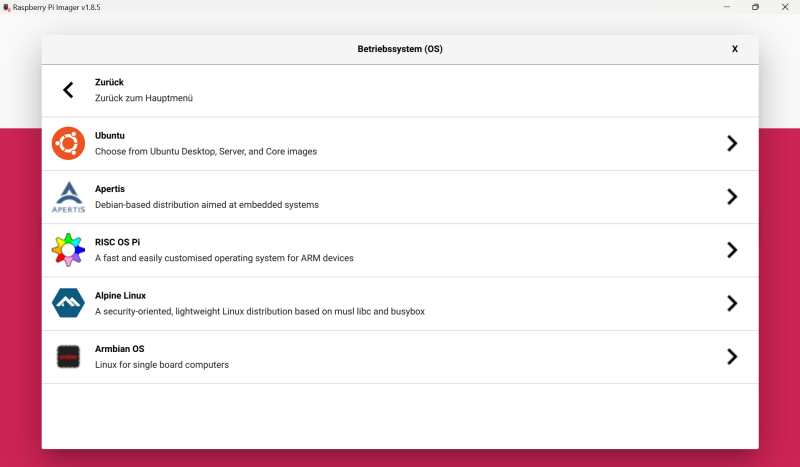This screenshot has height=467, width=800.
Task: Expand the Alpine Linux row chevron
Action: pos(732,303)
